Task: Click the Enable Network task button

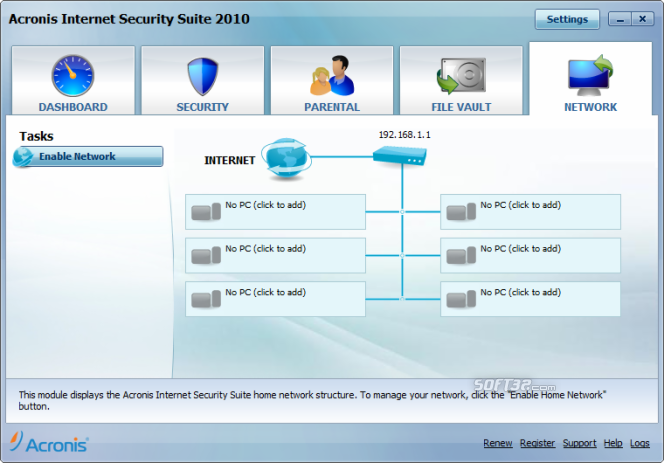Action: click(x=88, y=156)
